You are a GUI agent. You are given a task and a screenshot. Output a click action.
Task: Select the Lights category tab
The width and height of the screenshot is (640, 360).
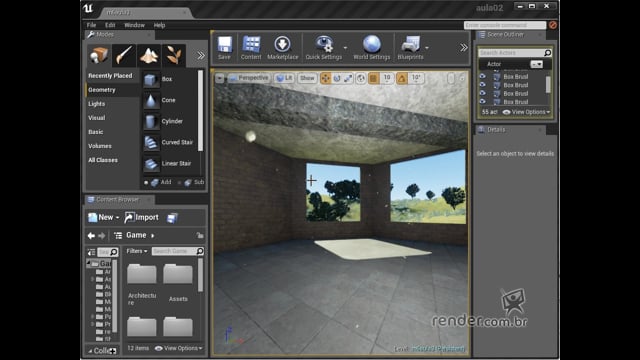[96, 104]
